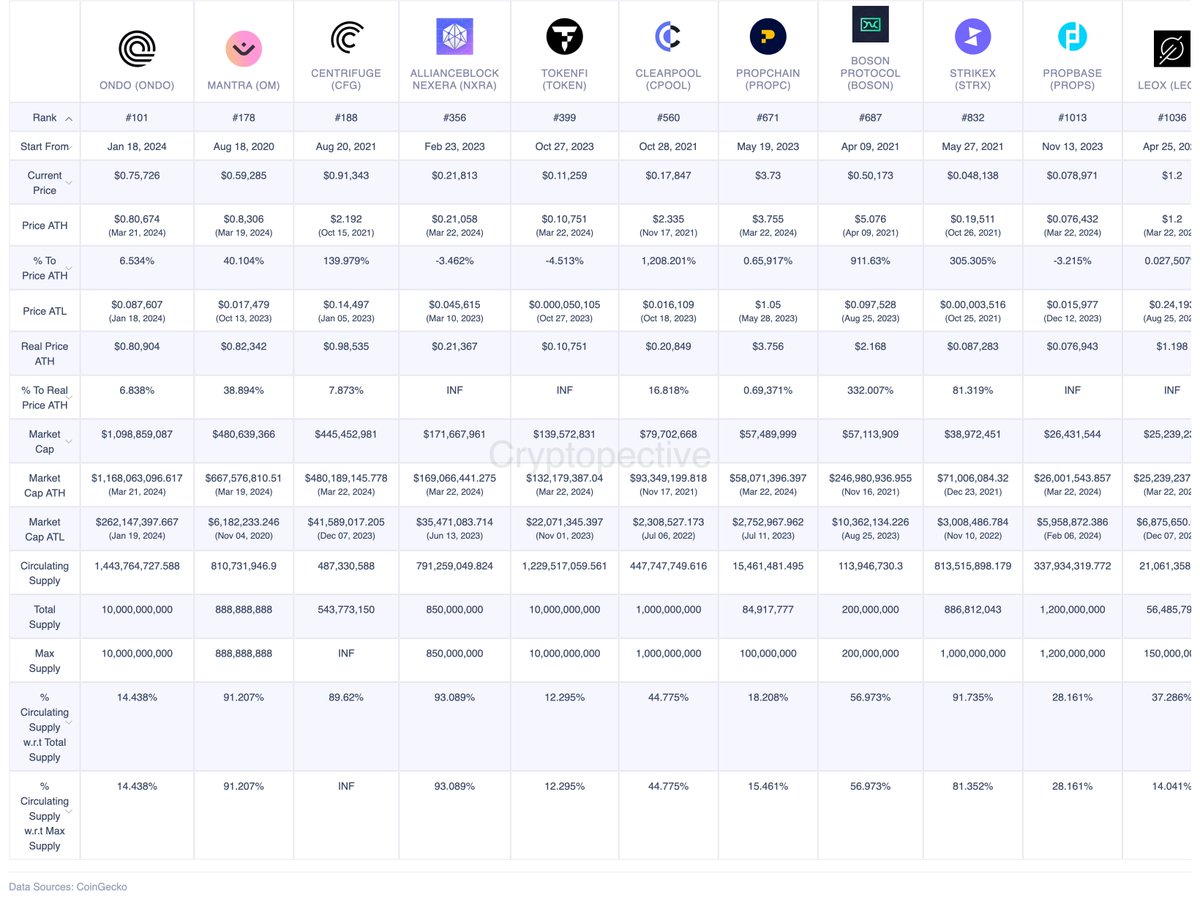Screen dimensions: 1200x909
Task: Click the 911.63% cell for Boson
Action: (870, 261)
